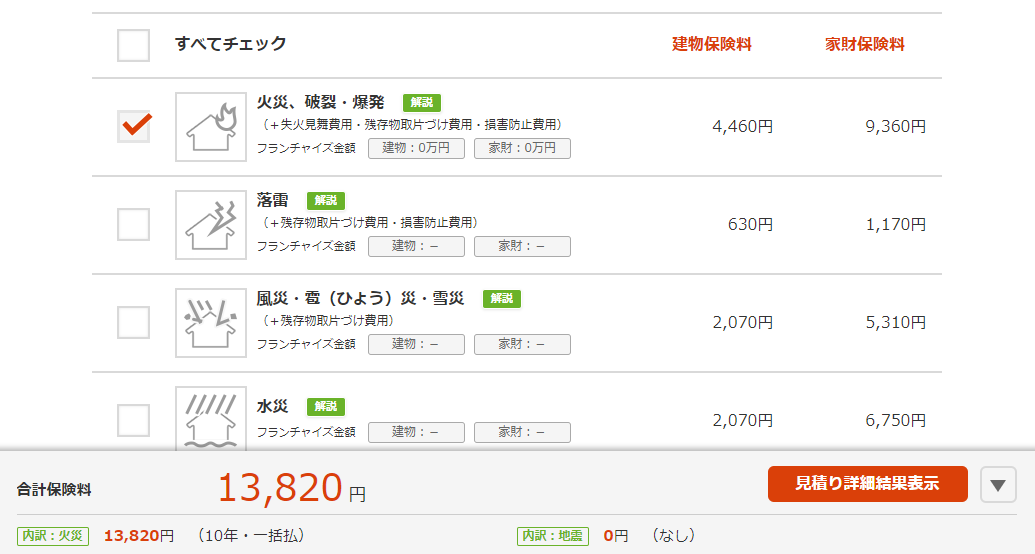The image size is (1035, 554).
Task: Open 水災 row 家財 franchise selector
Action: pyautogui.click(x=522, y=432)
